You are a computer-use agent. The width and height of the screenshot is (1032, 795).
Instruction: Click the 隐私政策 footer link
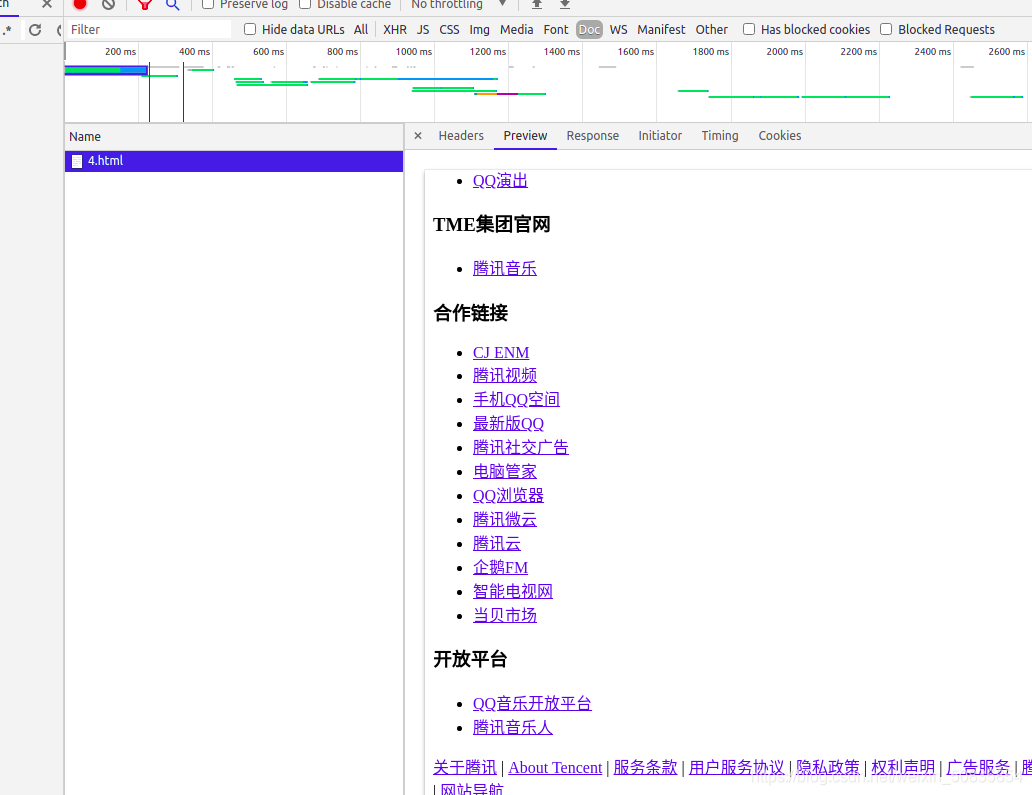pos(828,767)
